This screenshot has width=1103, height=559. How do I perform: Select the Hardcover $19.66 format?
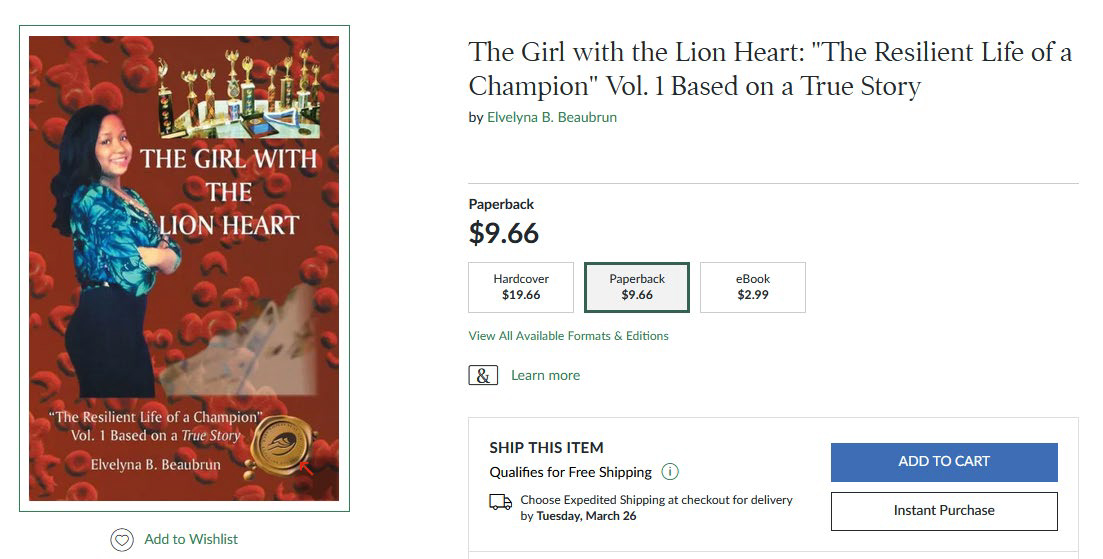pos(521,288)
